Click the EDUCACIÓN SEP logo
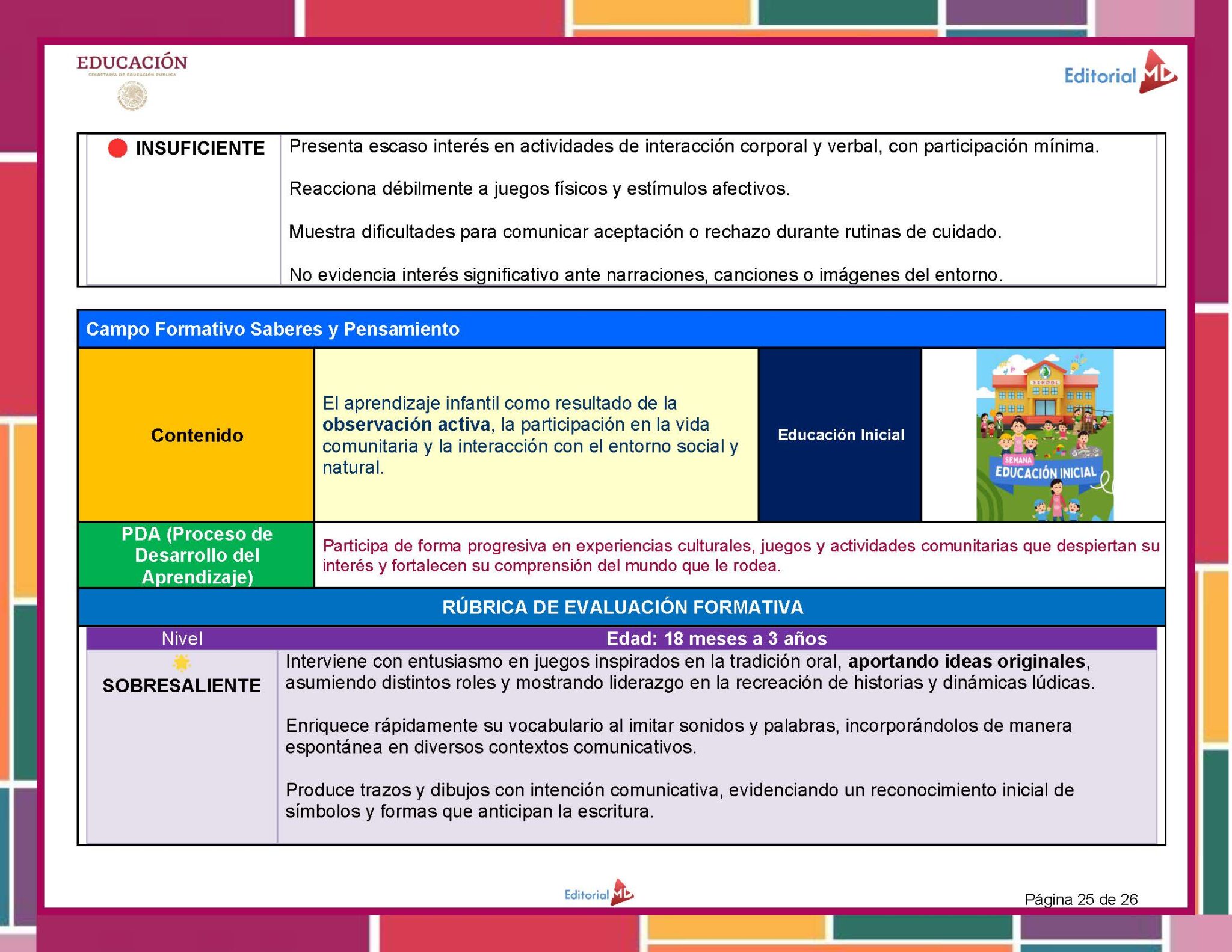 132,64
